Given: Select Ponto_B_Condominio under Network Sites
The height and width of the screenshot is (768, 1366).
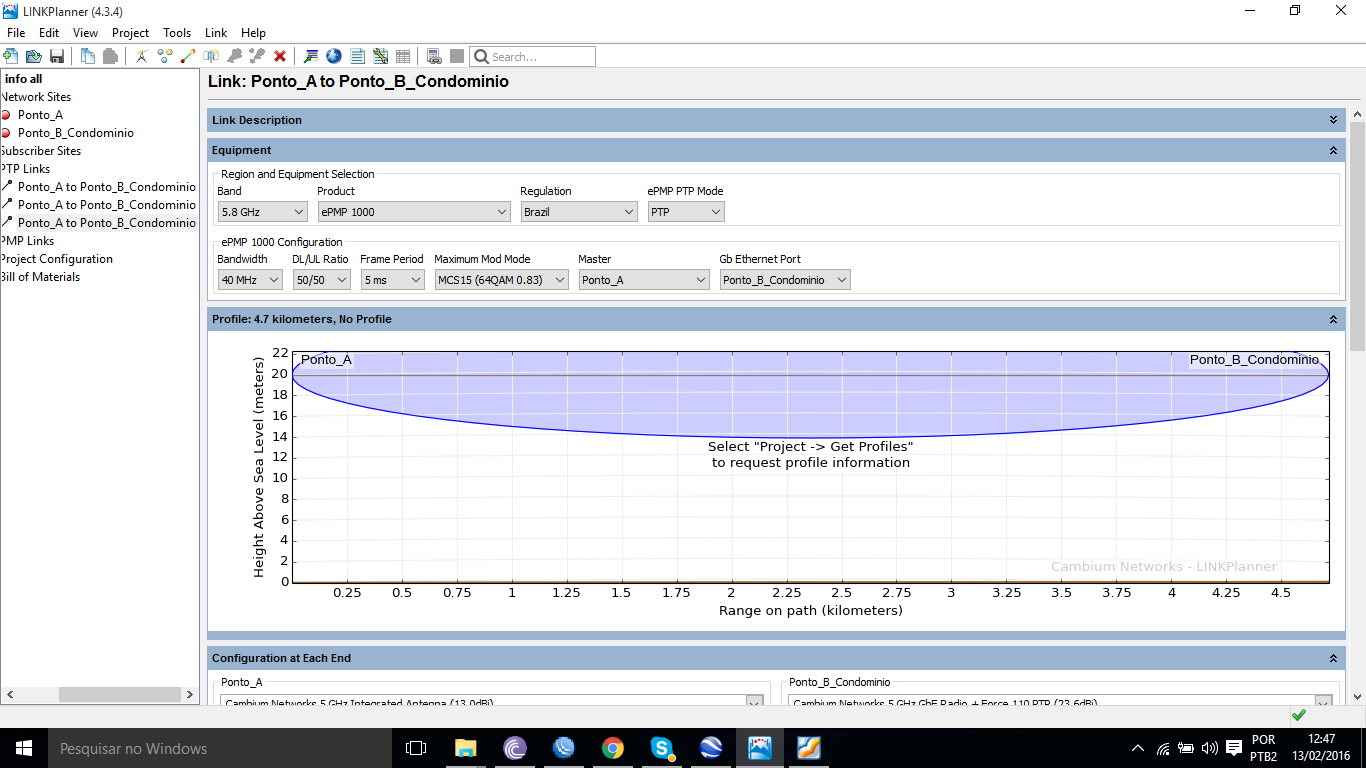Looking at the screenshot, I should coord(75,133).
